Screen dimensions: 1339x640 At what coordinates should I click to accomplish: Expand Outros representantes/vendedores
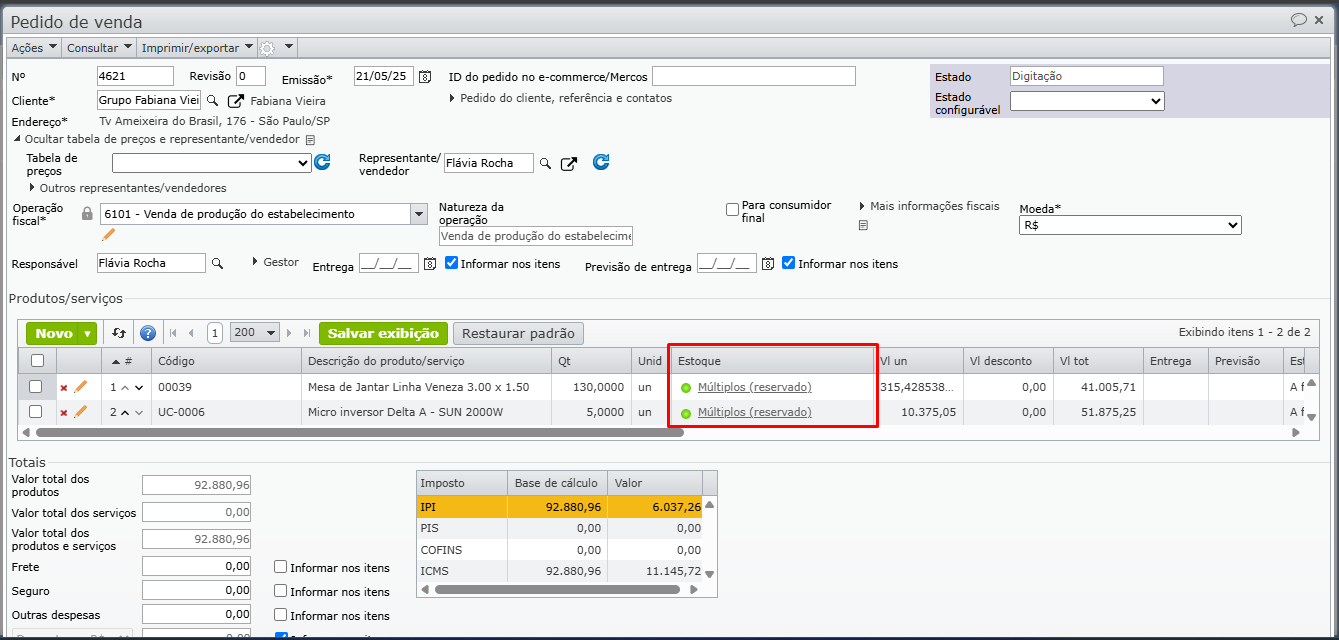(x=127, y=188)
